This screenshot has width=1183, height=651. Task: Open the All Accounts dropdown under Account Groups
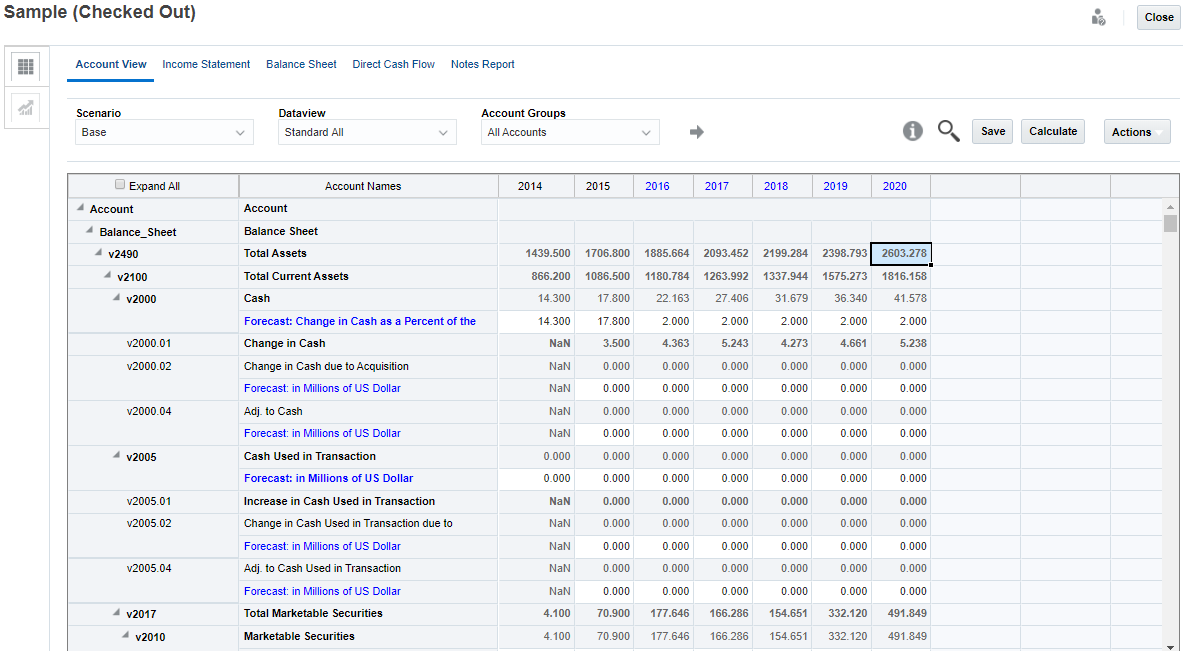point(569,131)
